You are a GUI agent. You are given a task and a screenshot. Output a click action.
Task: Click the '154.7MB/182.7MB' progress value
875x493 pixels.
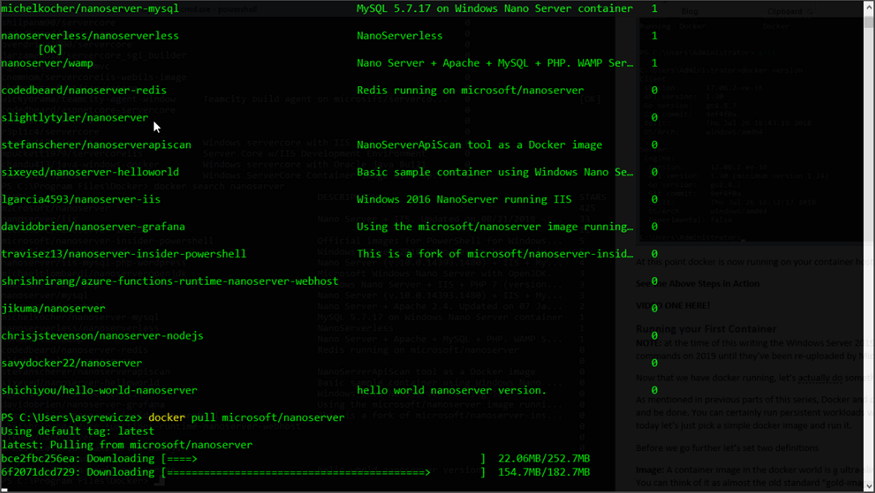[544, 472]
